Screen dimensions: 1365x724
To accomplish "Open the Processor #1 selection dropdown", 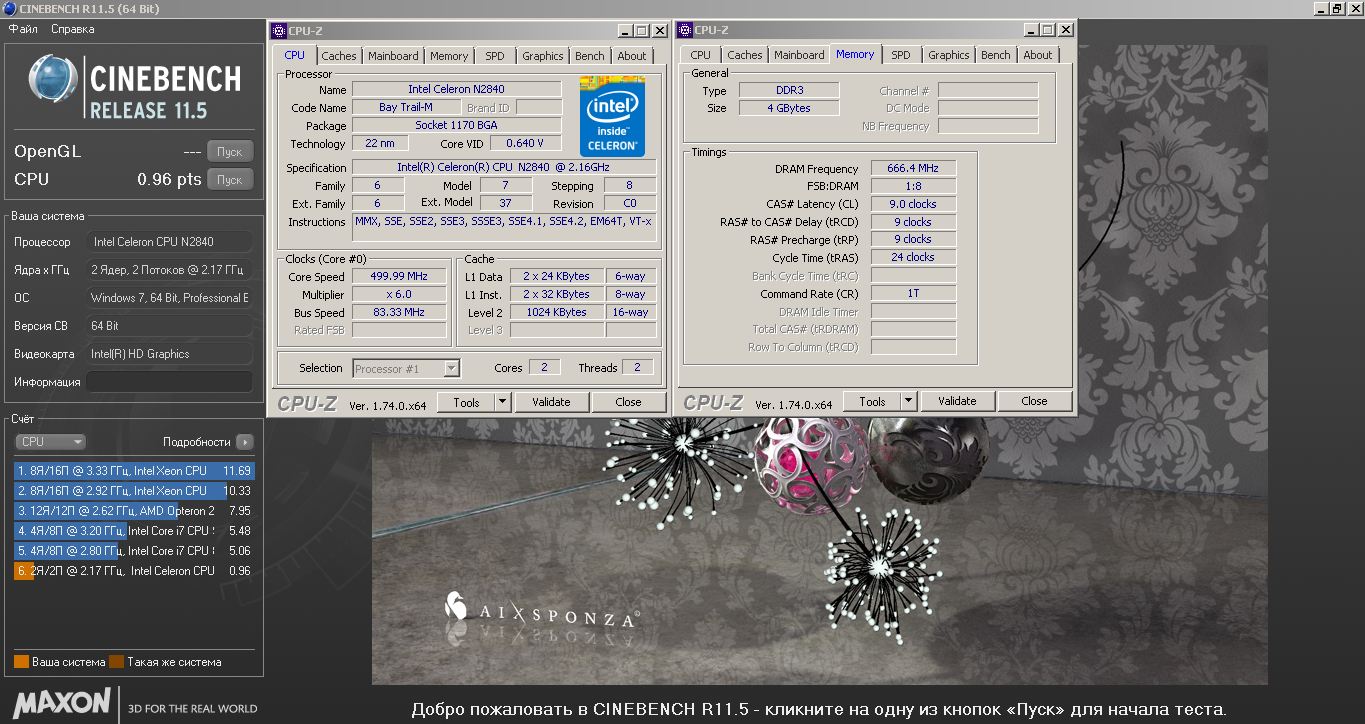I will [x=406, y=369].
